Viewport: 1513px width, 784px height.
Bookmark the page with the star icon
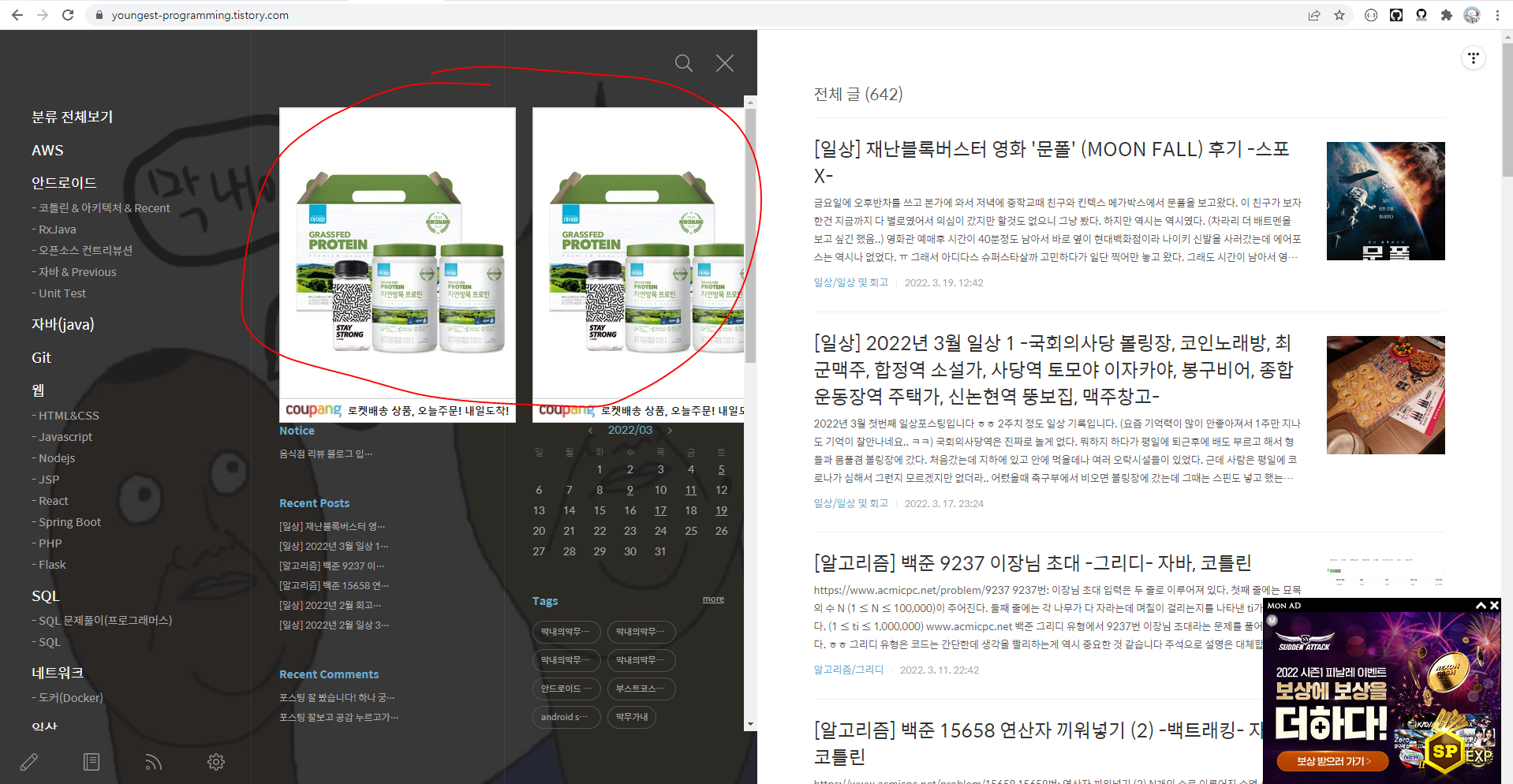1339,15
